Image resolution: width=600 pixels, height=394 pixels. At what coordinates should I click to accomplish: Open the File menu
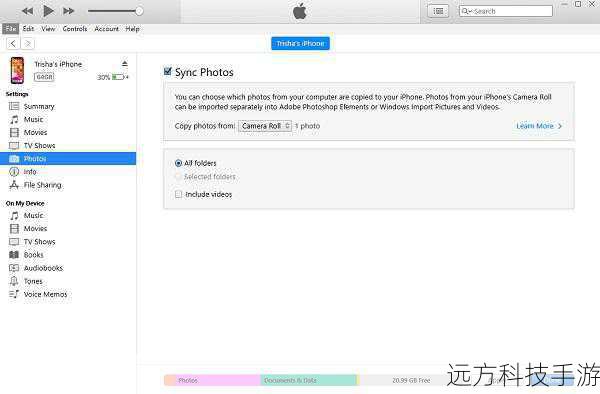10,29
